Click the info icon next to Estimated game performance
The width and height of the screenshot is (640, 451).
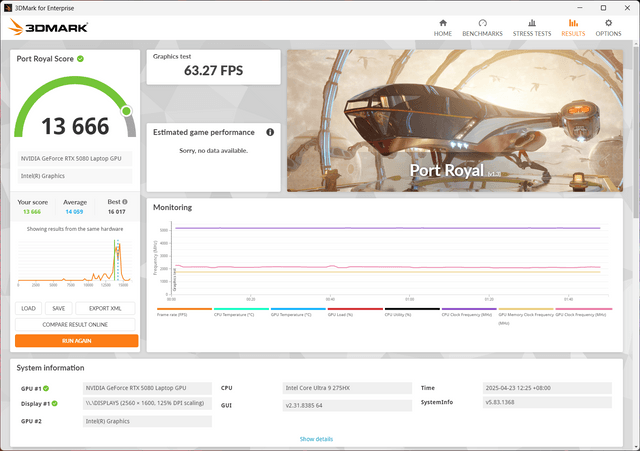(x=270, y=132)
